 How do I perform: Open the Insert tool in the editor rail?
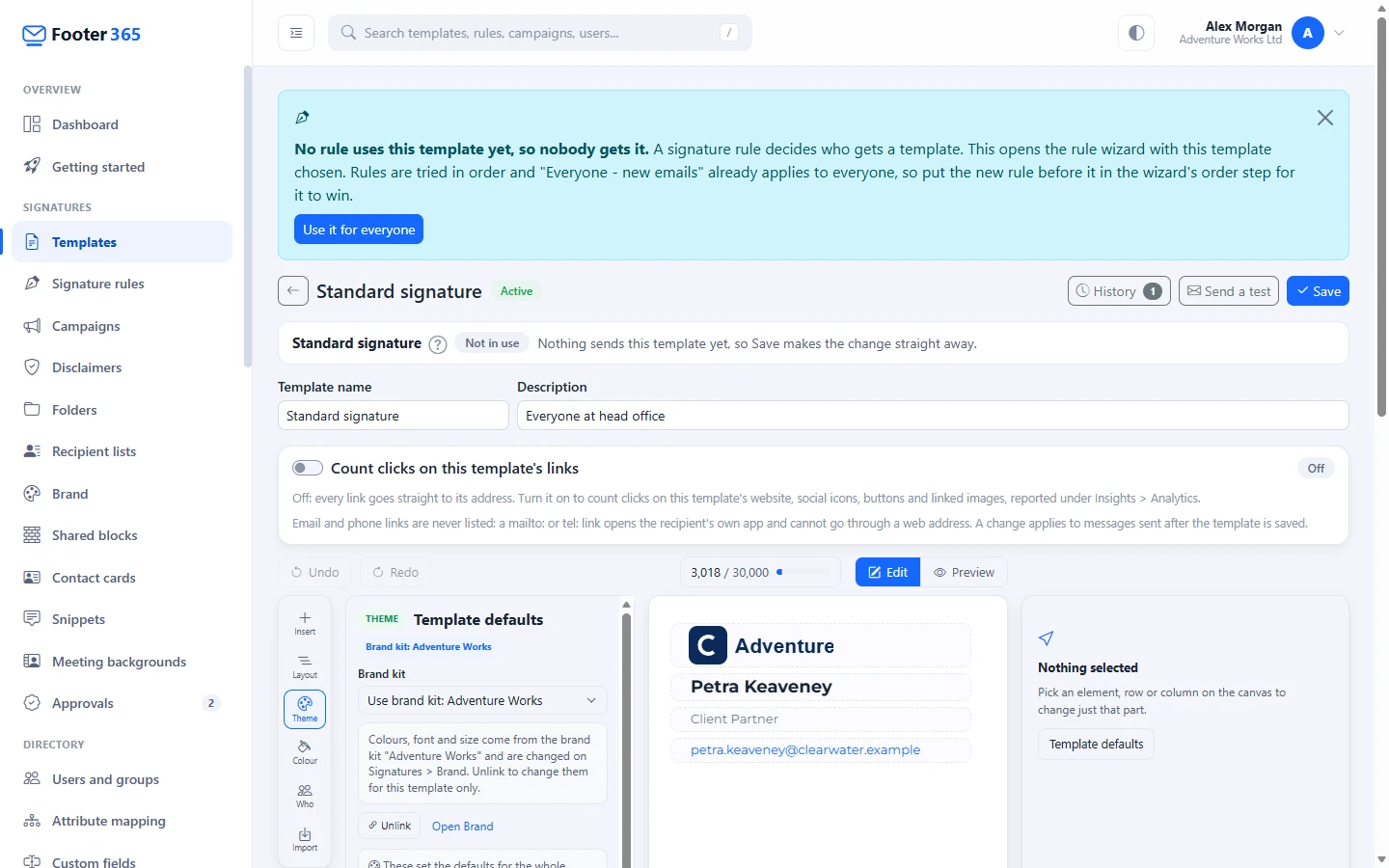pyautogui.click(x=305, y=623)
